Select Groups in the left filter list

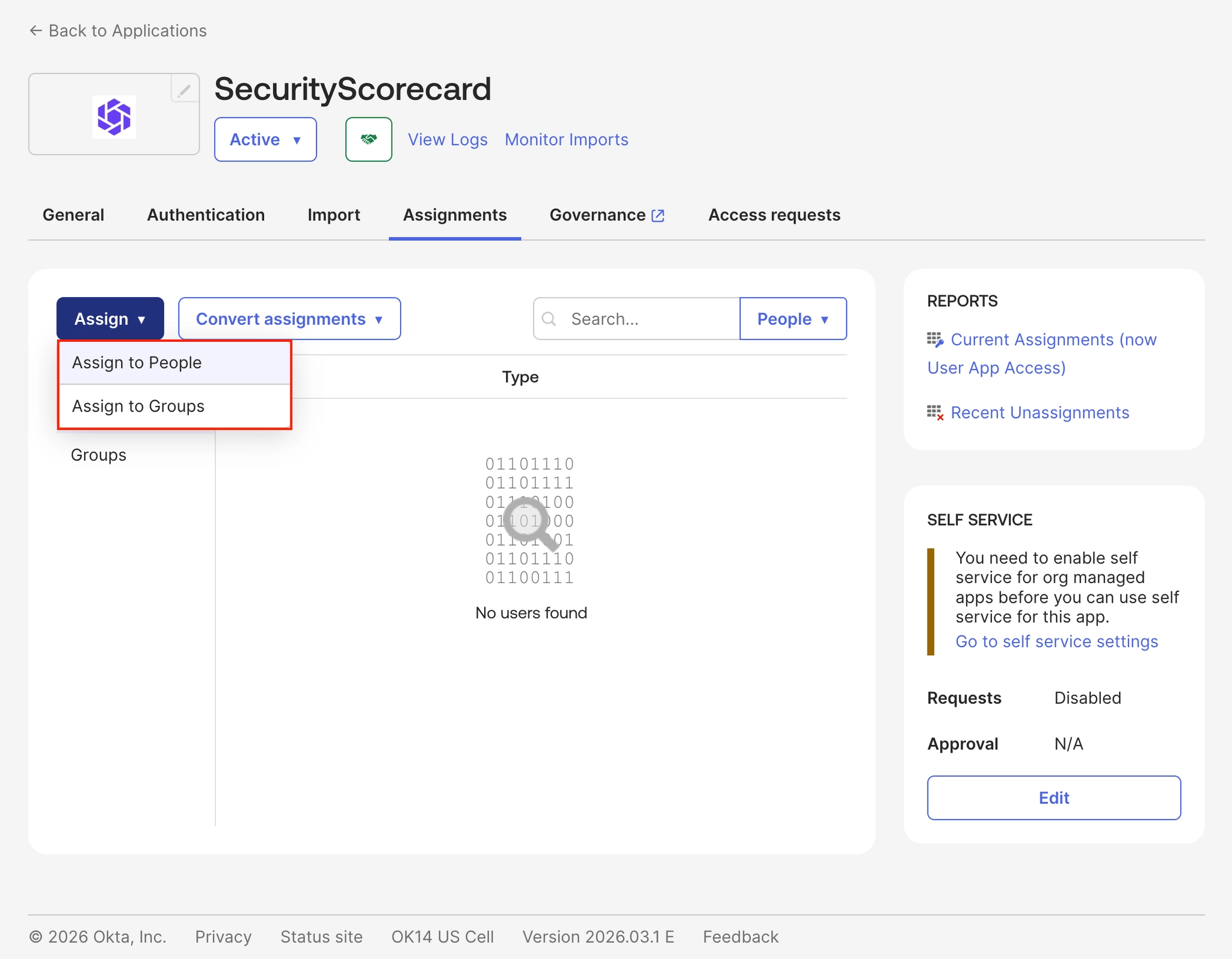pos(99,455)
